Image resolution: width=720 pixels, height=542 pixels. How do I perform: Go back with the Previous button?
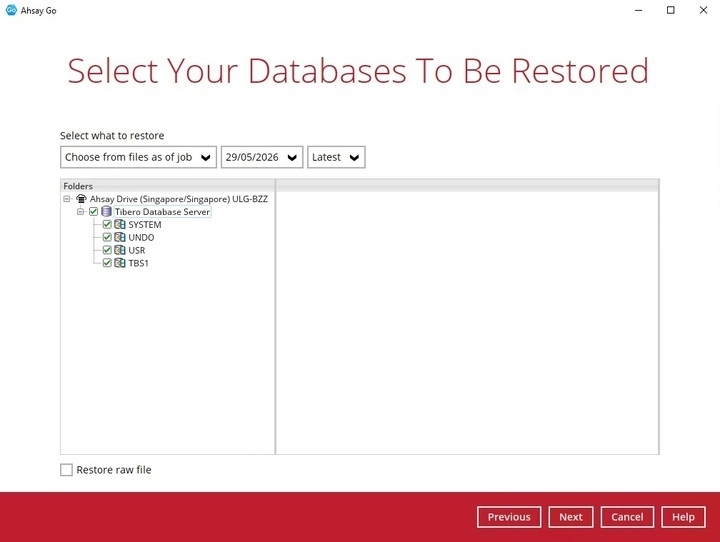(509, 517)
